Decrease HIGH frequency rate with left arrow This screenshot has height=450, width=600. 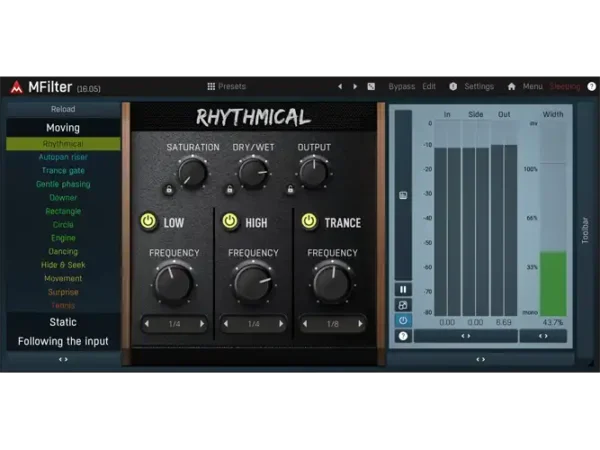pyautogui.click(x=226, y=324)
